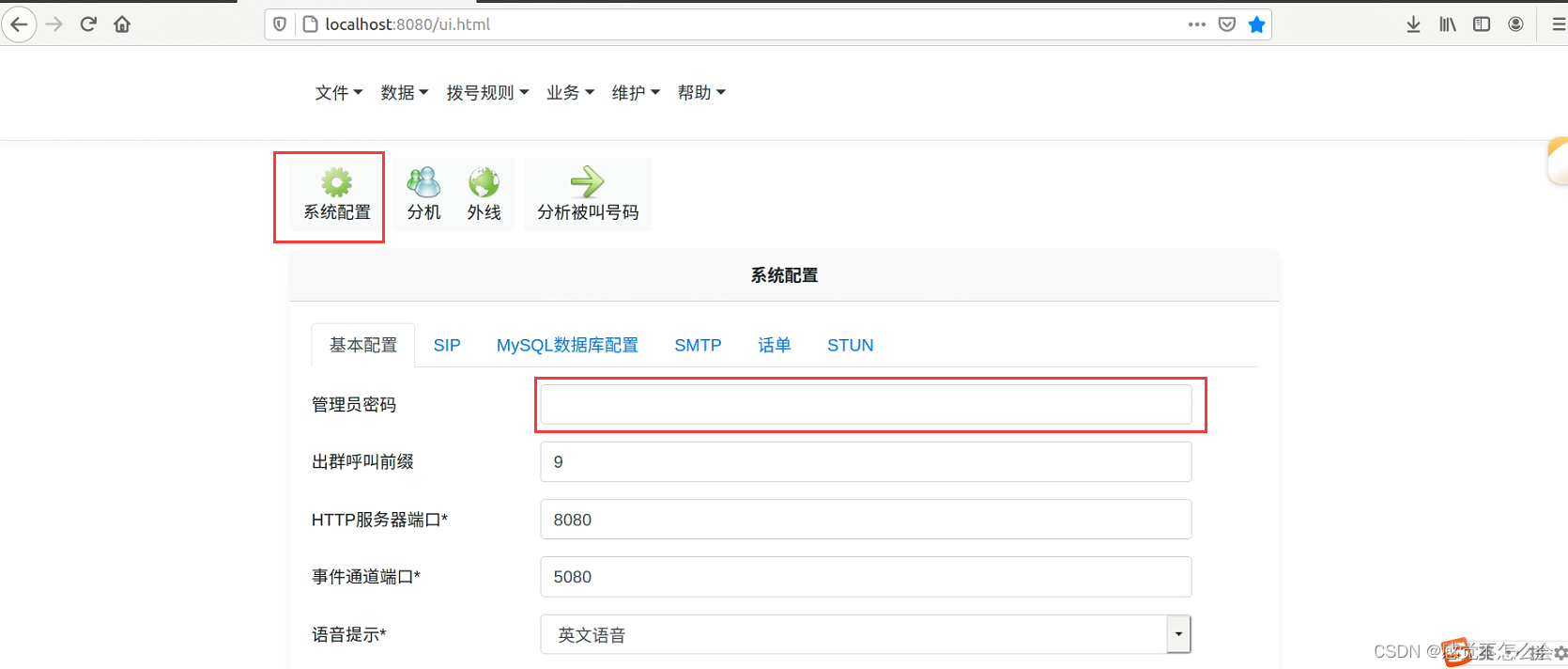
Task: Open the 话单 tab
Action: click(x=775, y=345)
